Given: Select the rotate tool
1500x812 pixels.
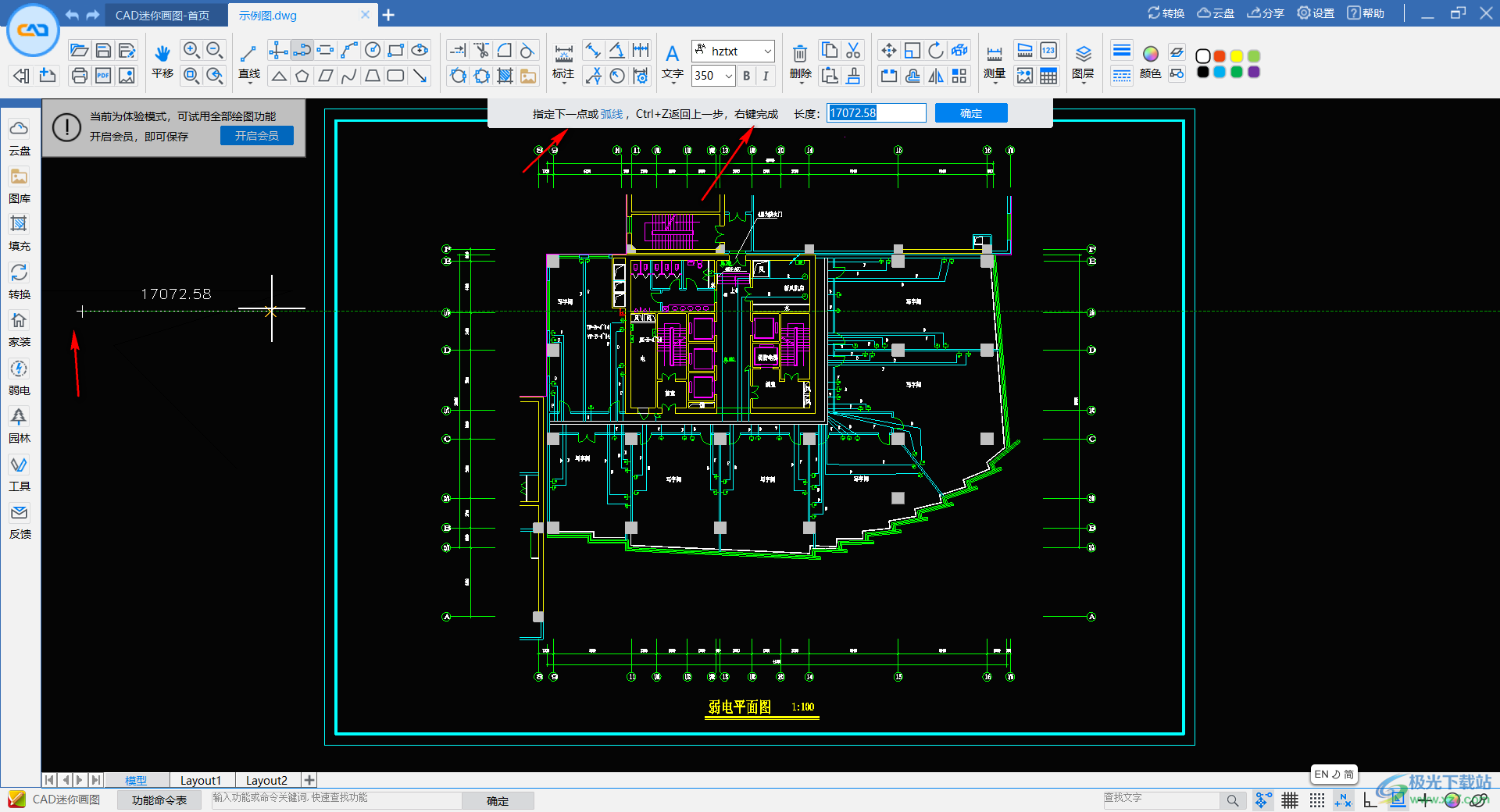Looking at the screenshot, I should 935,51.
